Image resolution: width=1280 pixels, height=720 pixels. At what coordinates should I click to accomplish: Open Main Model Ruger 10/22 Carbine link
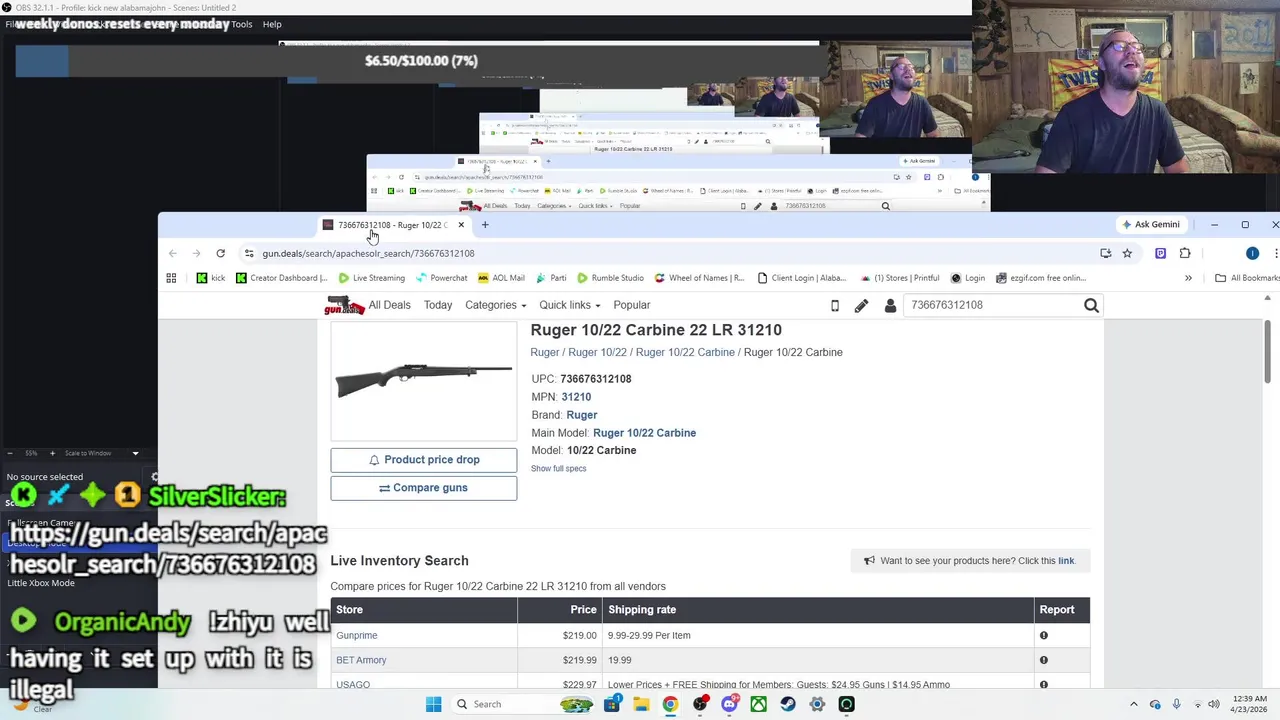click(x=644, y=433)
